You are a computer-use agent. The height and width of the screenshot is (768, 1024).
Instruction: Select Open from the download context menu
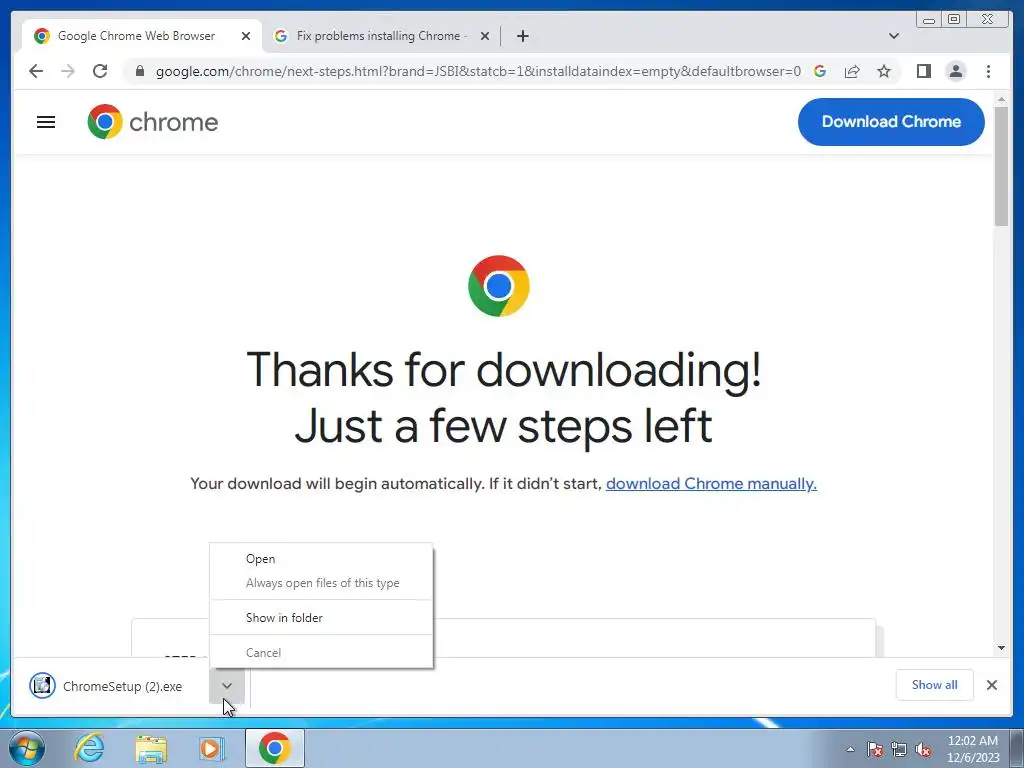pyautogui.click(x=321, y=559)
